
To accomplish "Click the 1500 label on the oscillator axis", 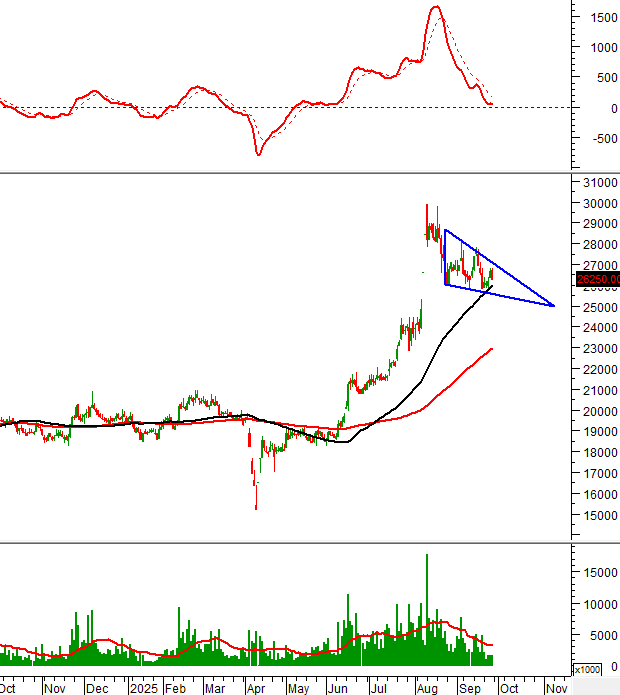I will click(x=594, y=17).
